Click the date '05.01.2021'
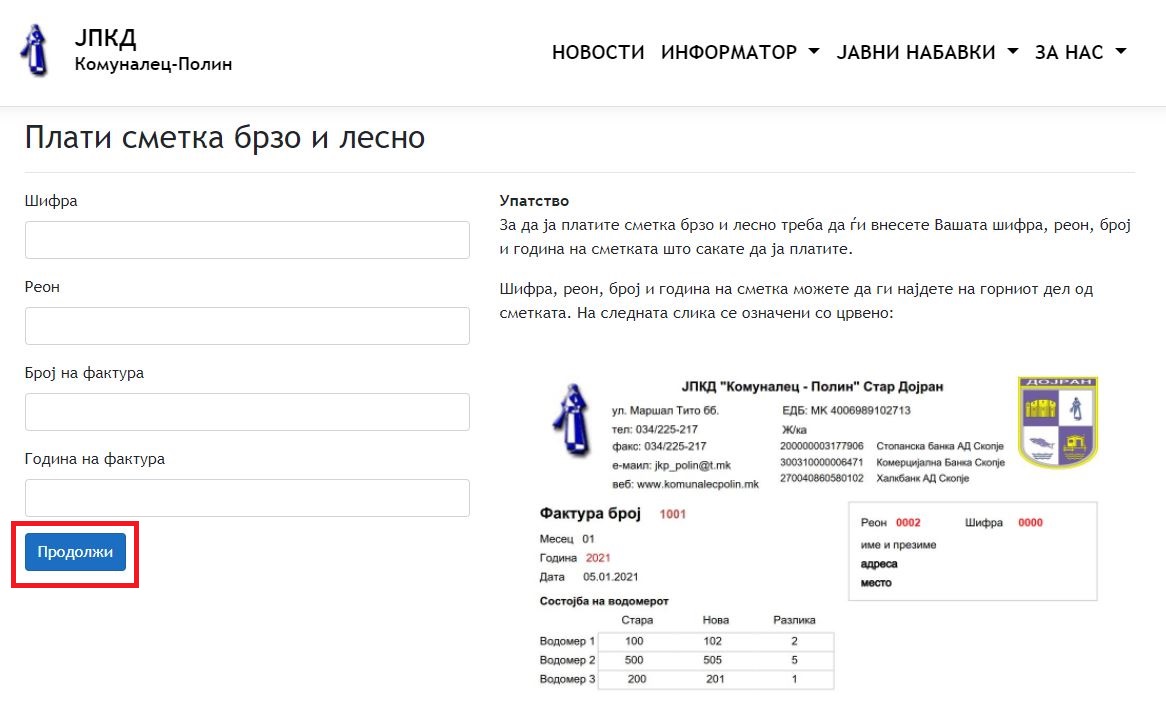Screen dimensions: 1166x718 611,577
